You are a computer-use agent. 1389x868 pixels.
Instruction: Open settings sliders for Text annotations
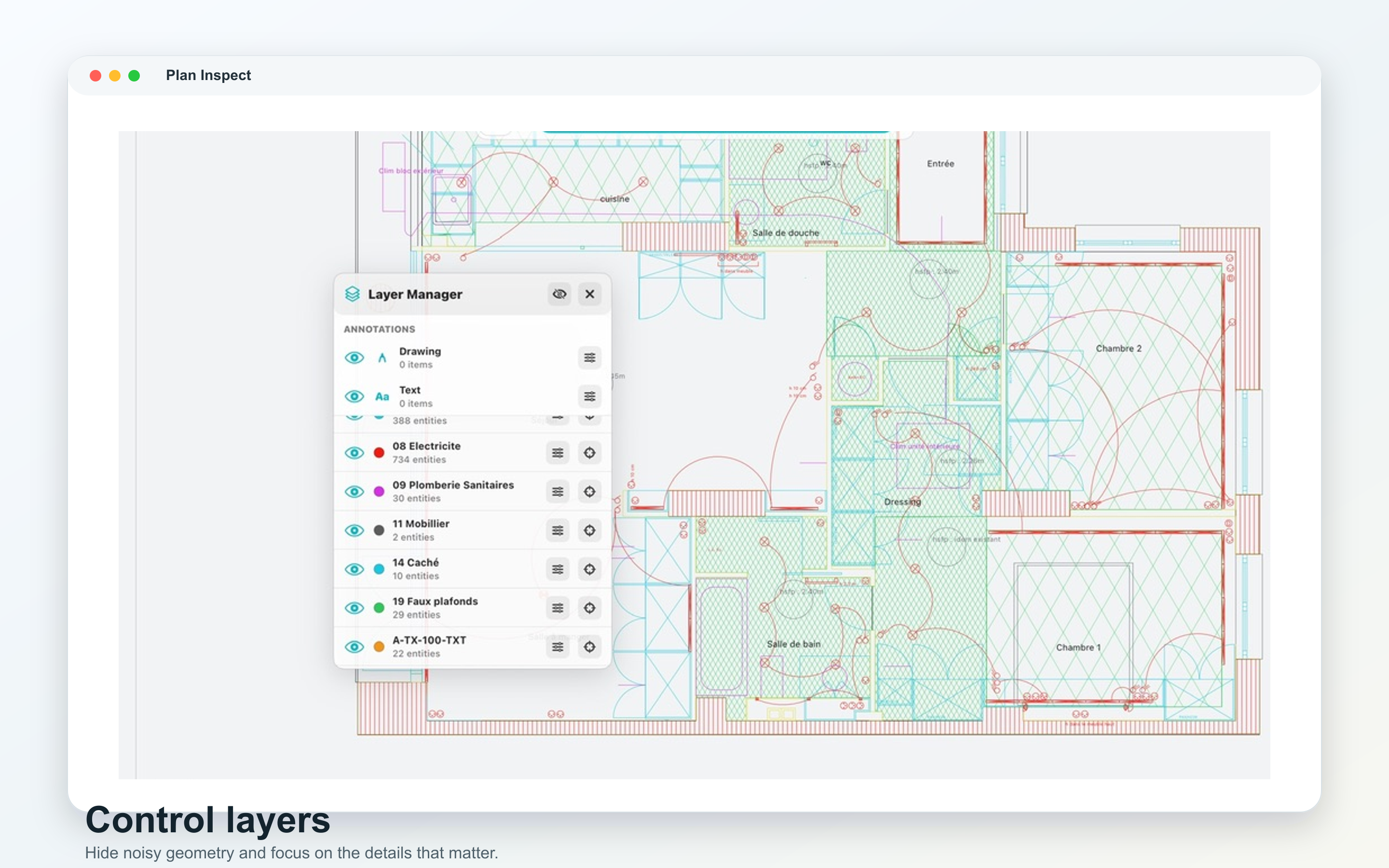[x=589, y=397]
